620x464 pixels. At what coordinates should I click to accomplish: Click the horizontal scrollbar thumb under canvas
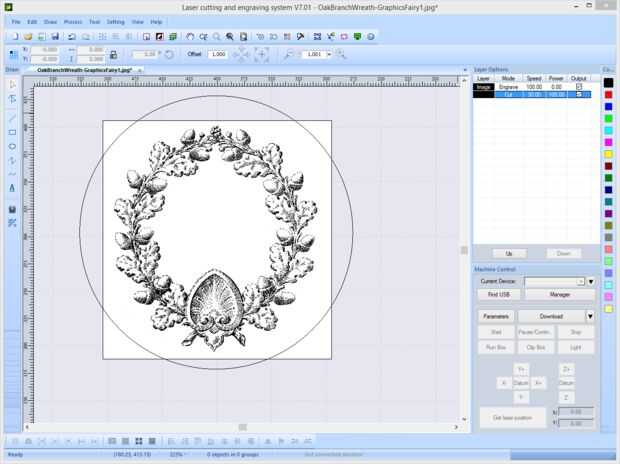click(x=243, y=427)
